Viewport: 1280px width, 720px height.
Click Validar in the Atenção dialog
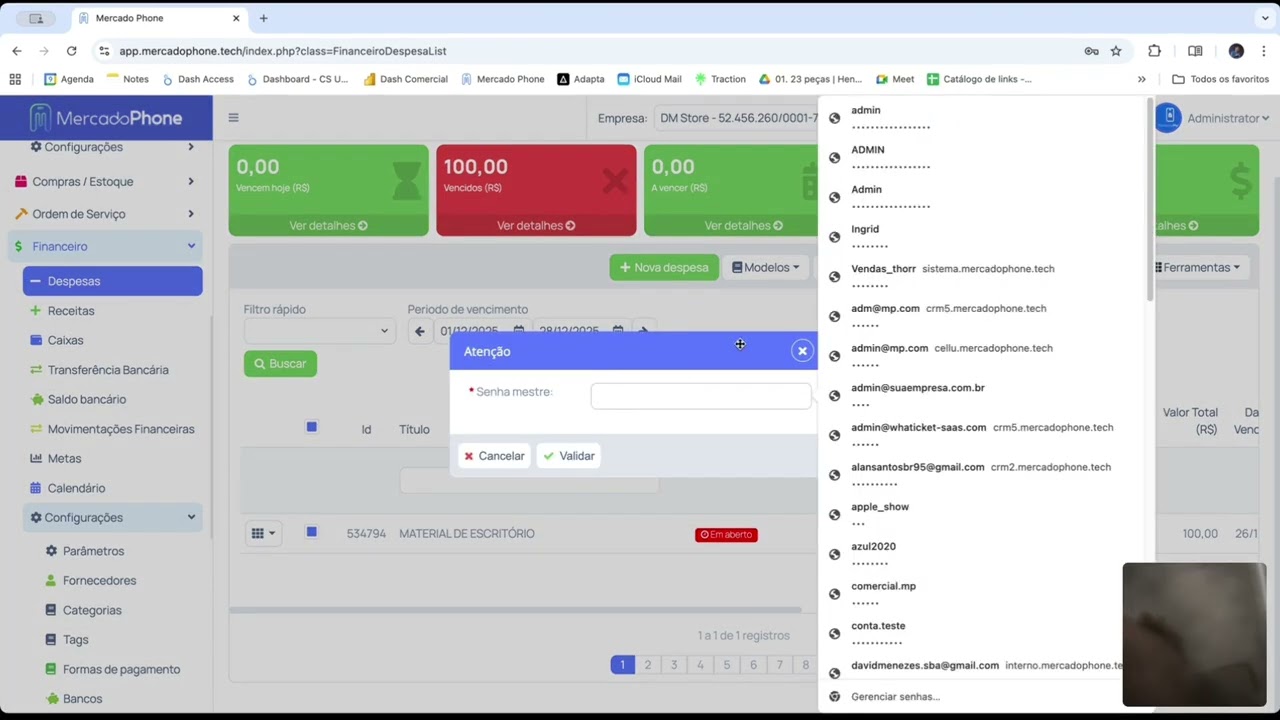569,456
